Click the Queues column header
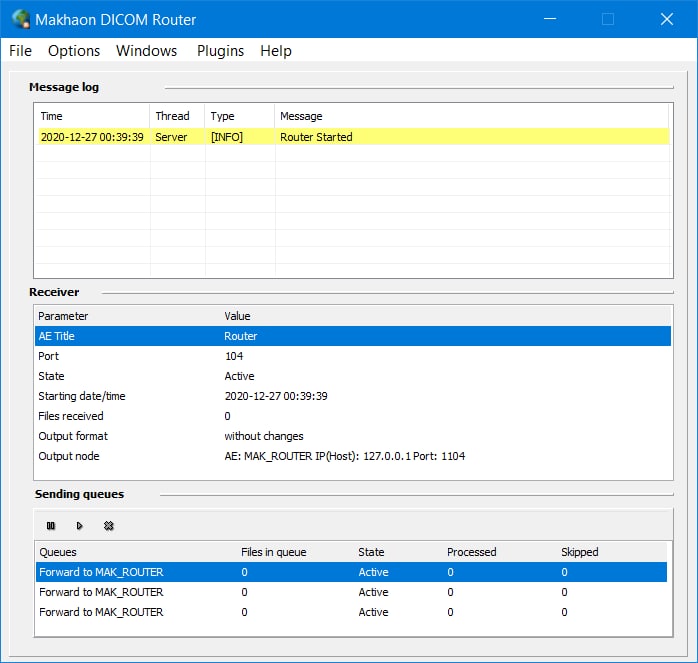 tap(137, 552)
